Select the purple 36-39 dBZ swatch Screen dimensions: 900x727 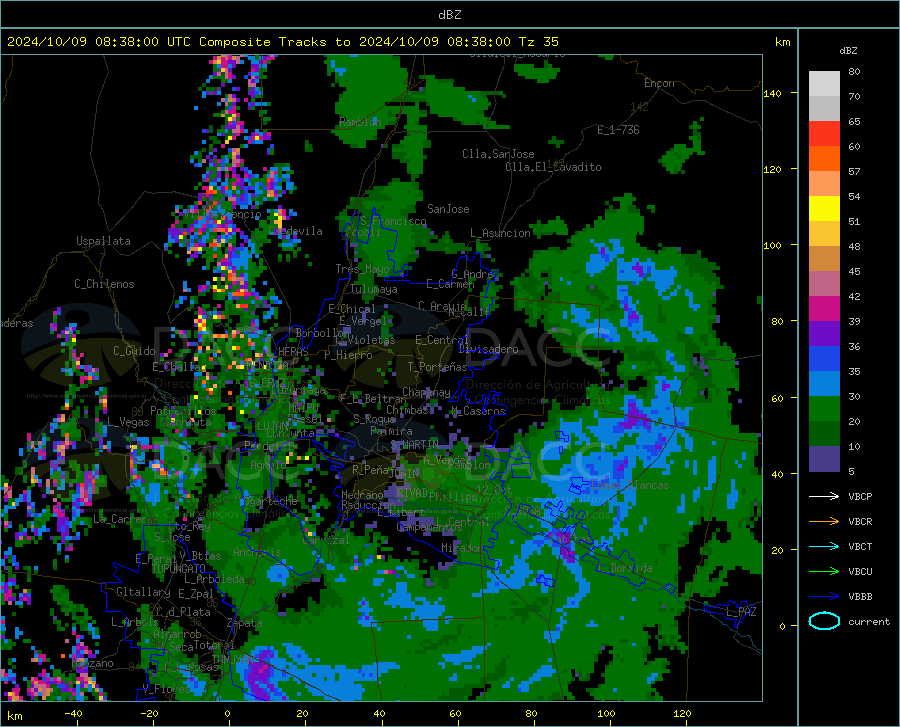824,334
